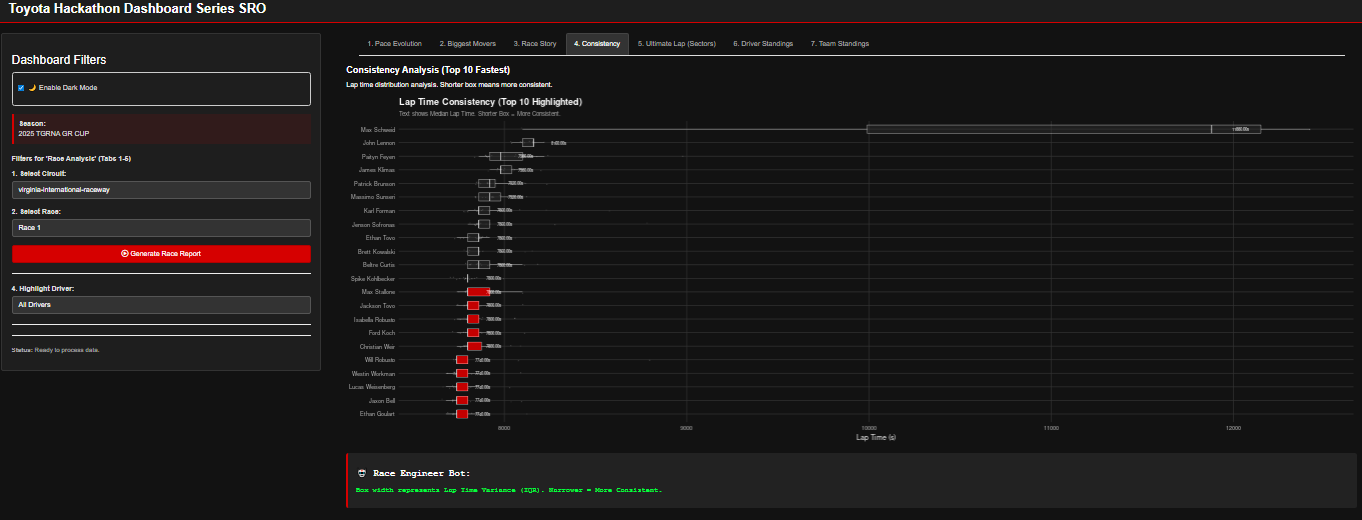Click the Generate Race Report button
Screen dimensions: 1362x520
[161, 254]
